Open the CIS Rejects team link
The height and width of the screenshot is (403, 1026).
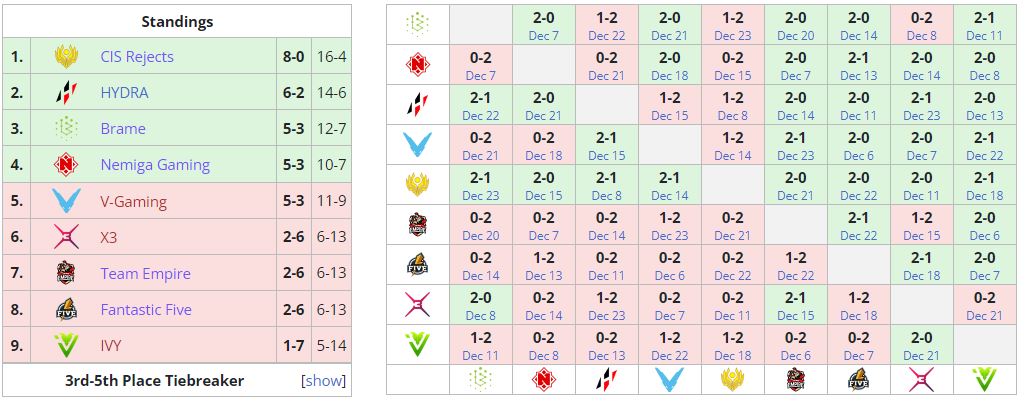(137, 57)
